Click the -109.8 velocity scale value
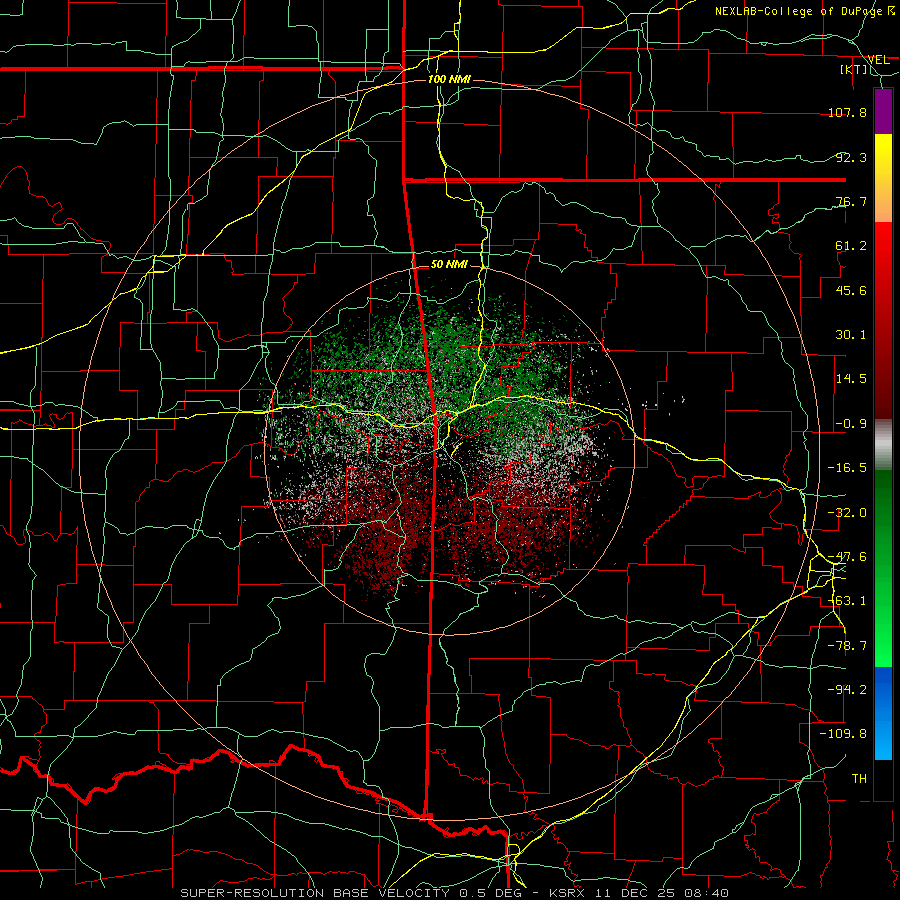Screen dimensions: 900x900 click(x=843, y=734)
